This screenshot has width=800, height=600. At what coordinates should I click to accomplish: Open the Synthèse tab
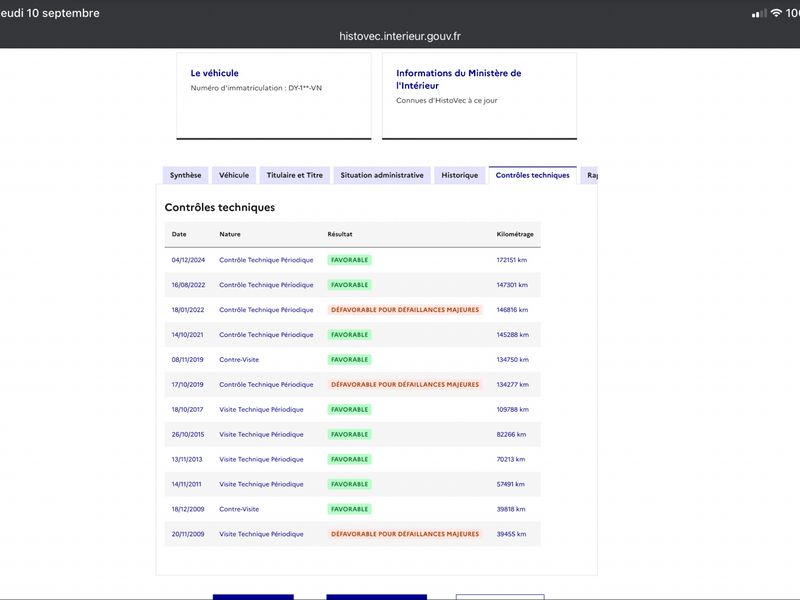click(x=185, y=175)
